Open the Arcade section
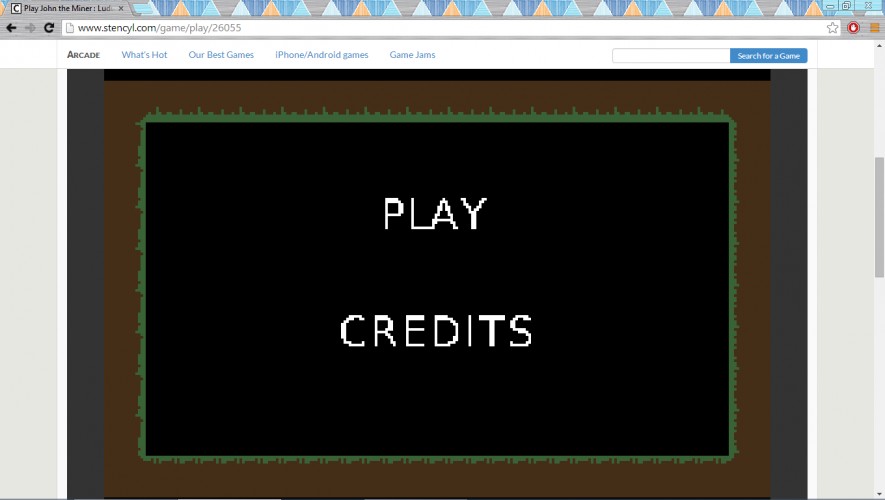The image size is (885, 500). [x=84, y=55]
